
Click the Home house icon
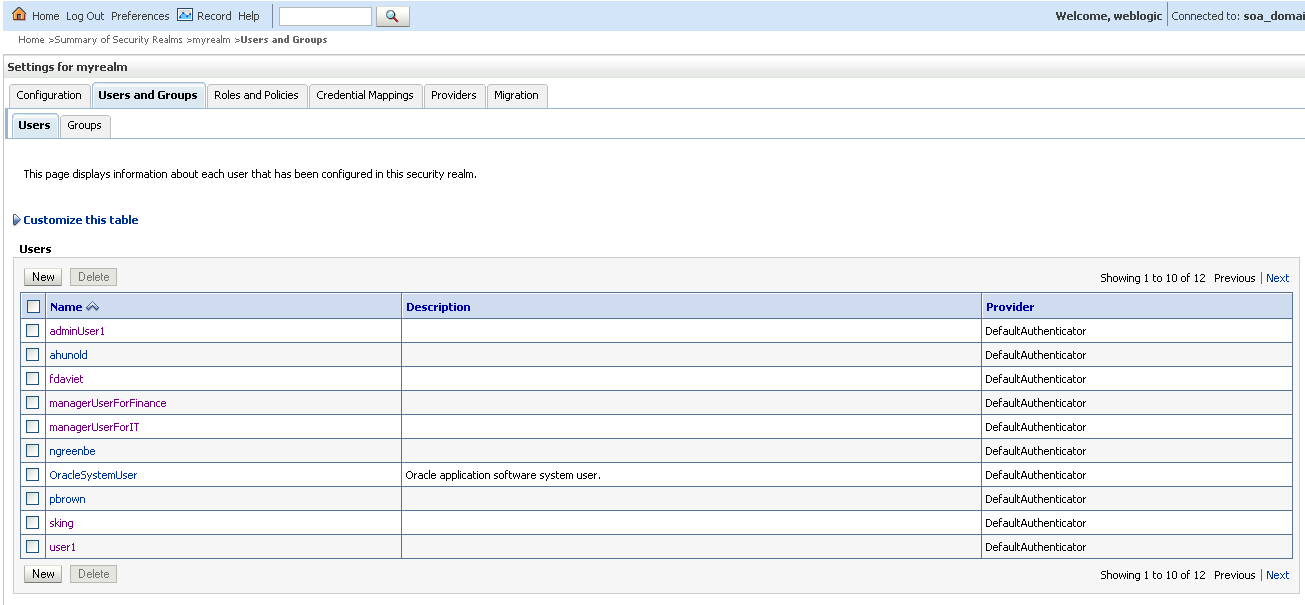pos(19,15)
